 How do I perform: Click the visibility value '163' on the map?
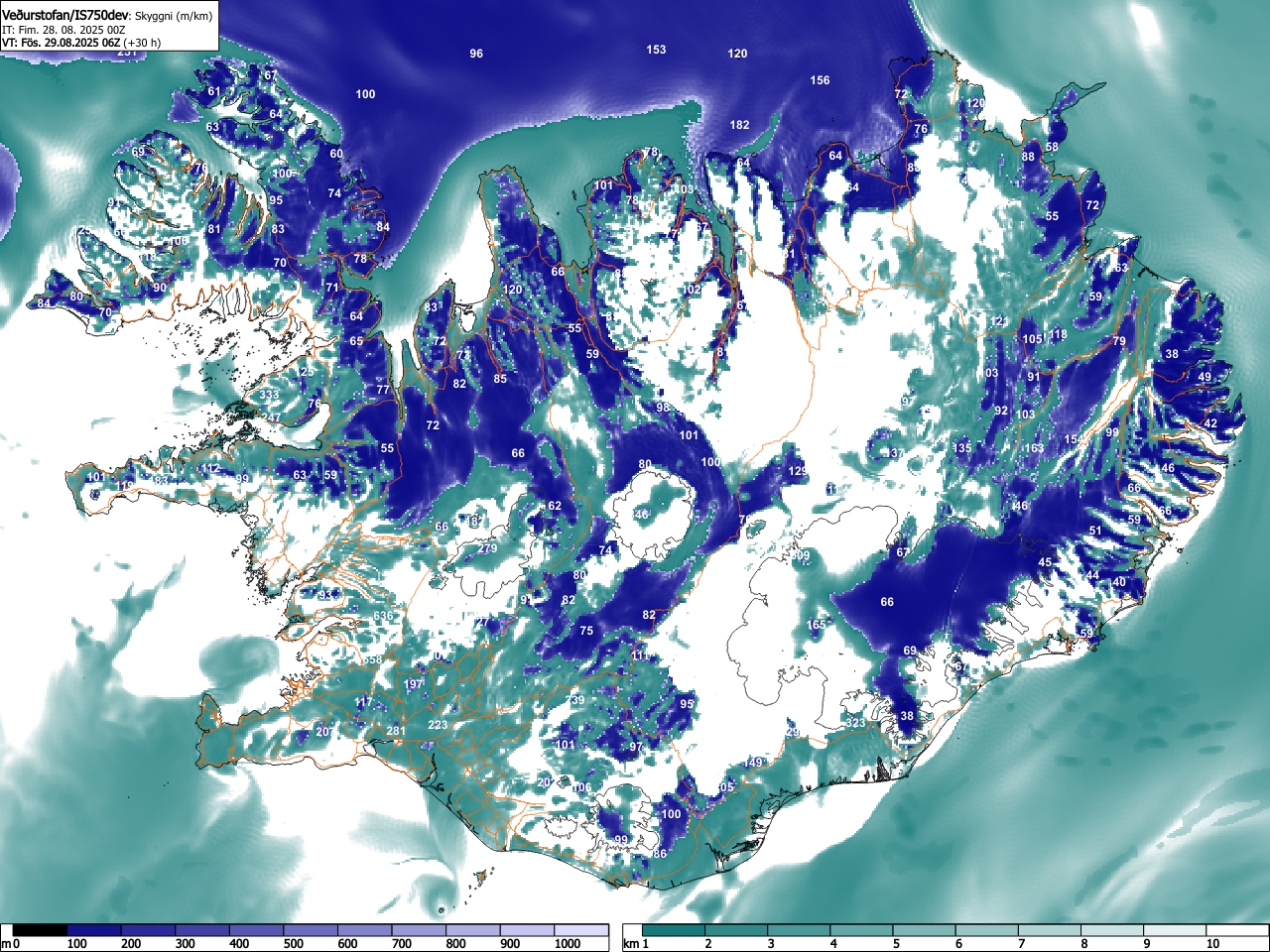point(1034,448)
